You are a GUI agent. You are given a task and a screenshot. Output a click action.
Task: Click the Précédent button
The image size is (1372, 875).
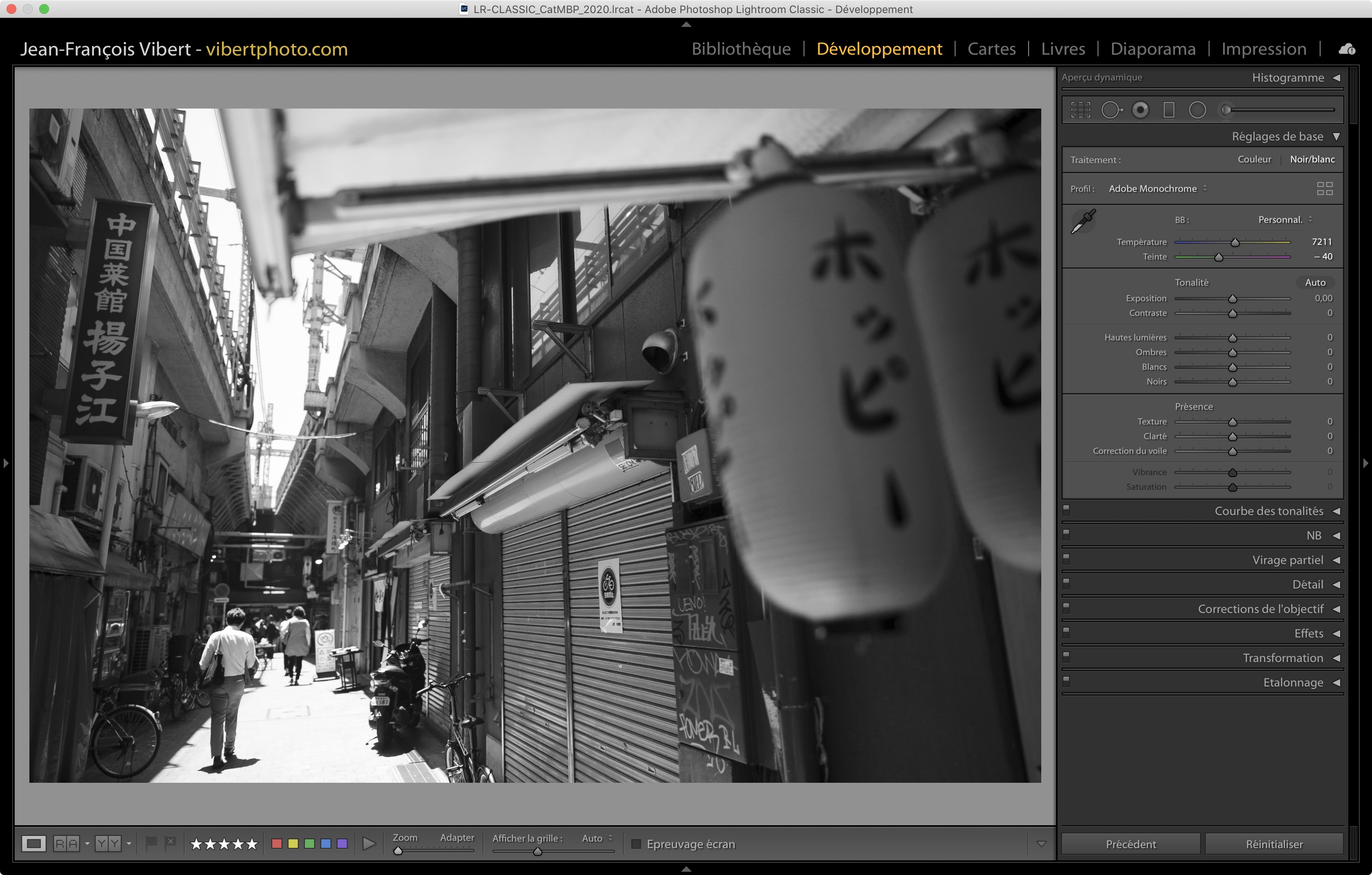(x=1130, y=844)
